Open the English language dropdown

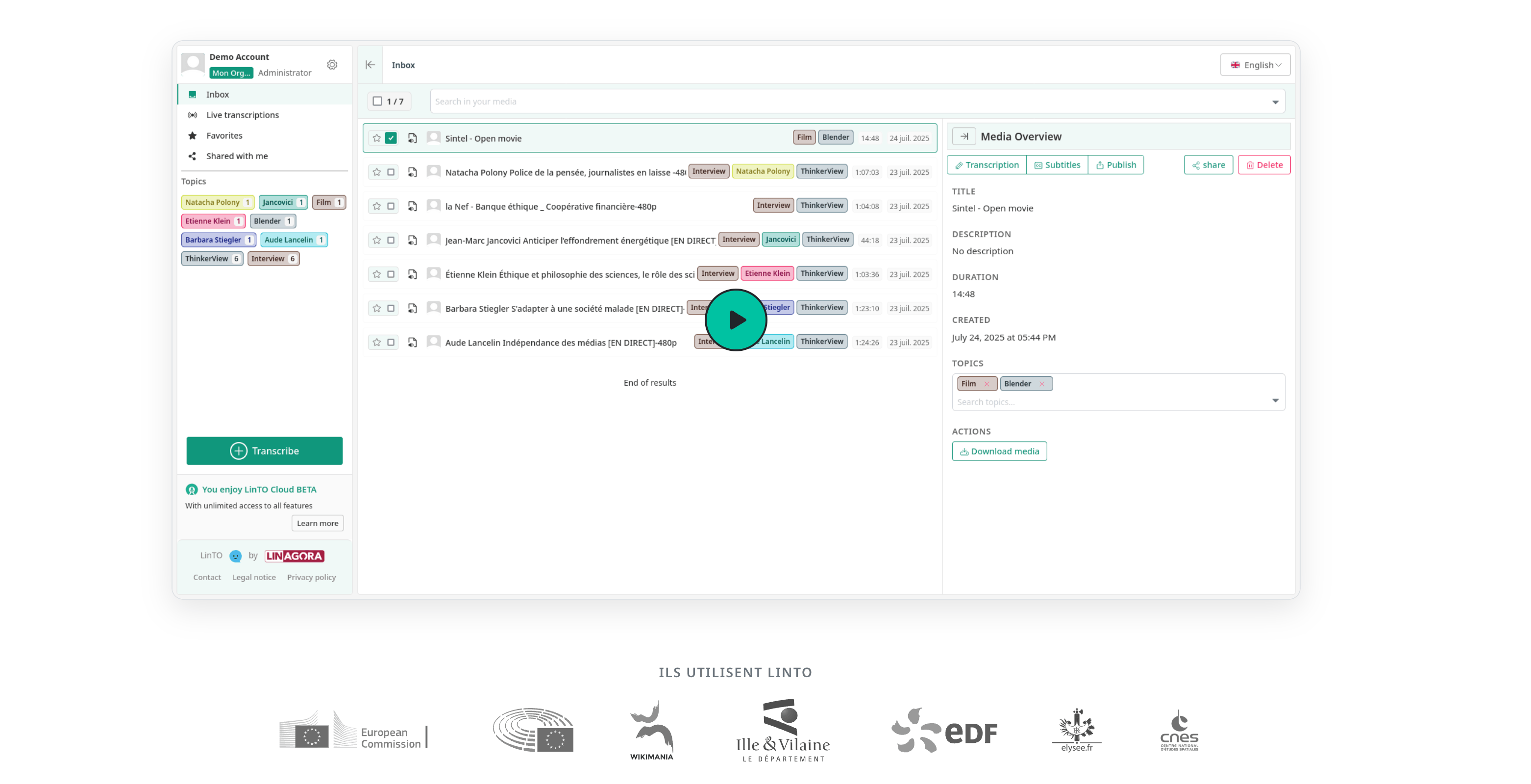[x=1255, y=65]
